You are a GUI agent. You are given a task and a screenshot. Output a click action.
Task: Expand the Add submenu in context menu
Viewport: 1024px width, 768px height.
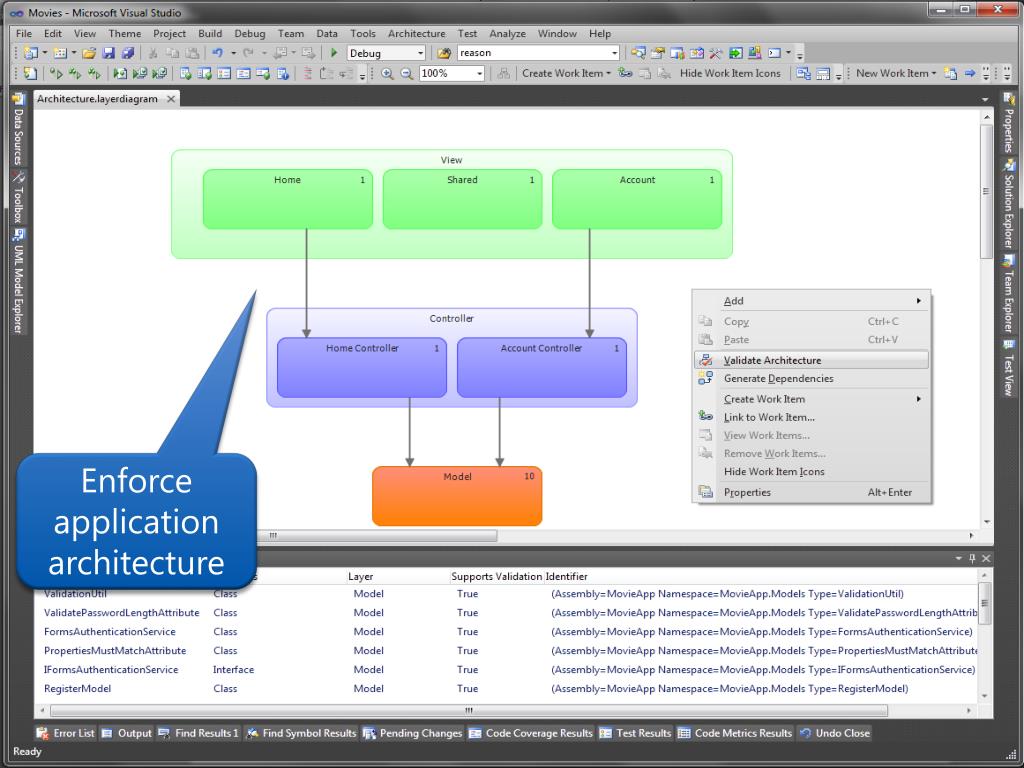tap(918, 301)
